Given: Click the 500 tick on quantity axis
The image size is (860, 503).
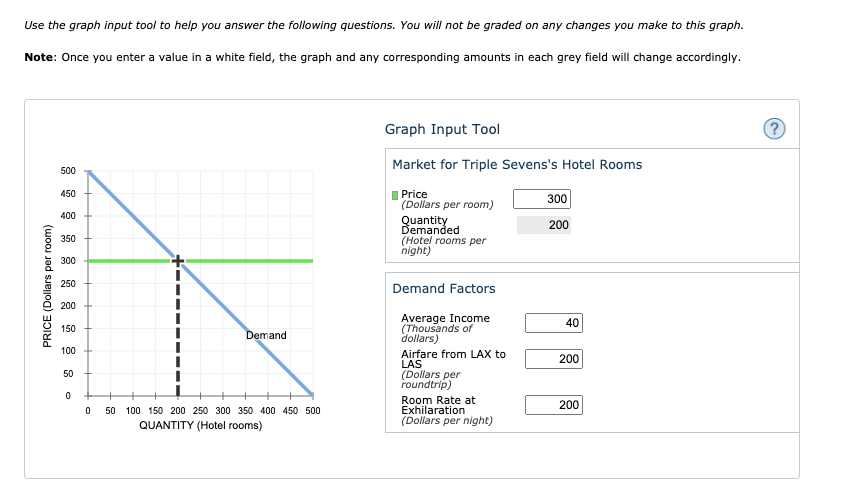Looking at the screenshot, I should coord(313,411).
